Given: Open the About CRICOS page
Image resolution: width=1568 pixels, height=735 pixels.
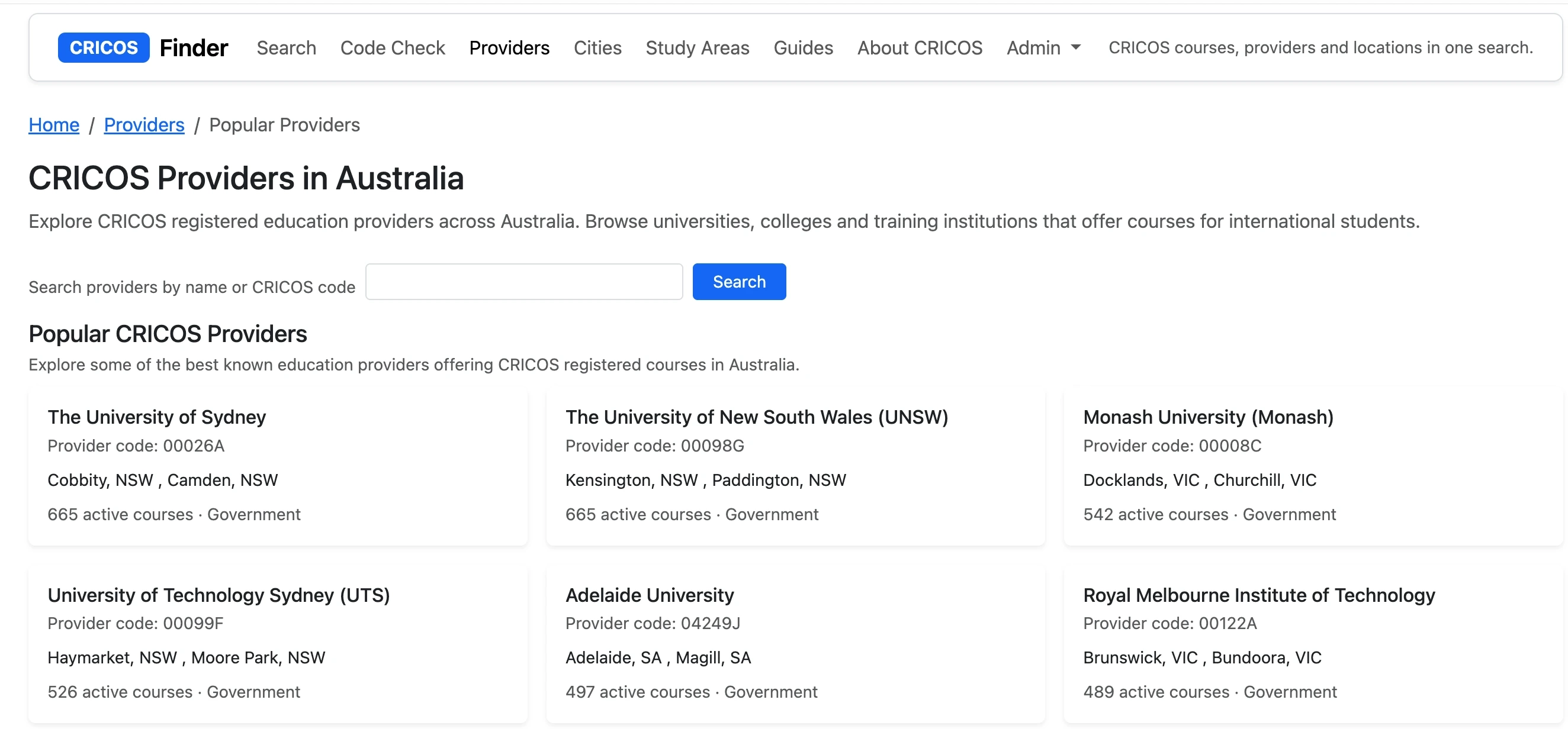Looking at the screenshot, I should (920, 47).
